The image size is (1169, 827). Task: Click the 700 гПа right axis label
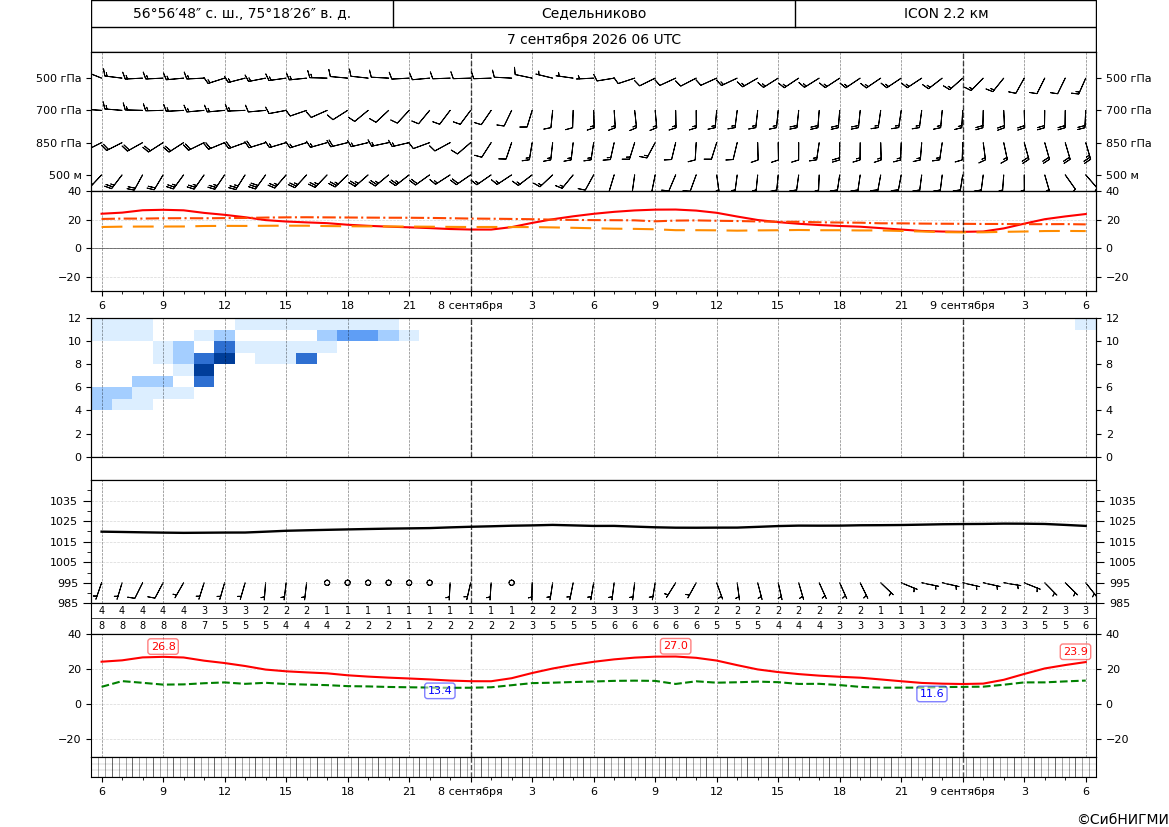click(x=1128, y=110)
